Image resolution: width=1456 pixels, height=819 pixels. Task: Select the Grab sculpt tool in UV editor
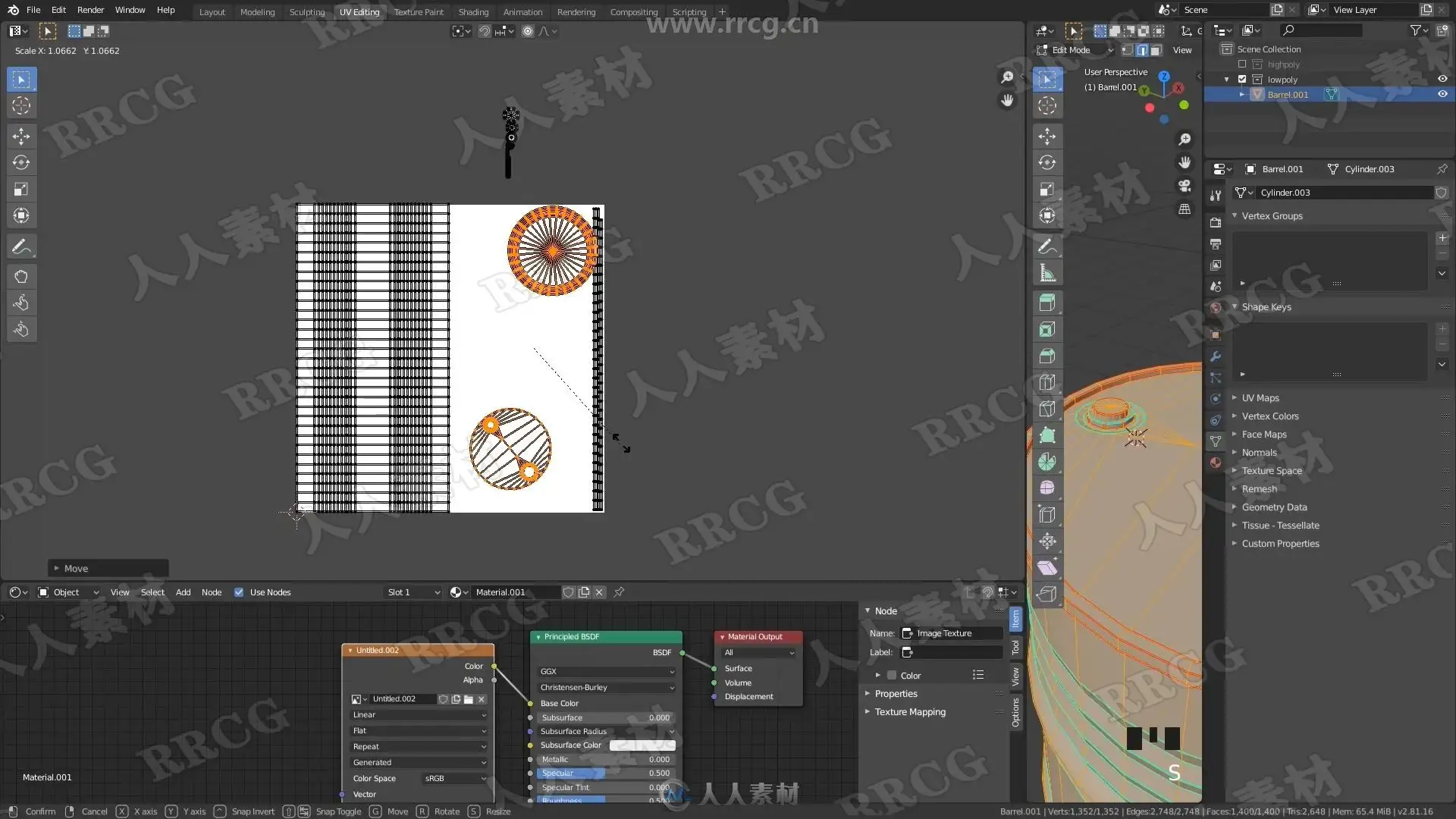click(x=21, y=277)
